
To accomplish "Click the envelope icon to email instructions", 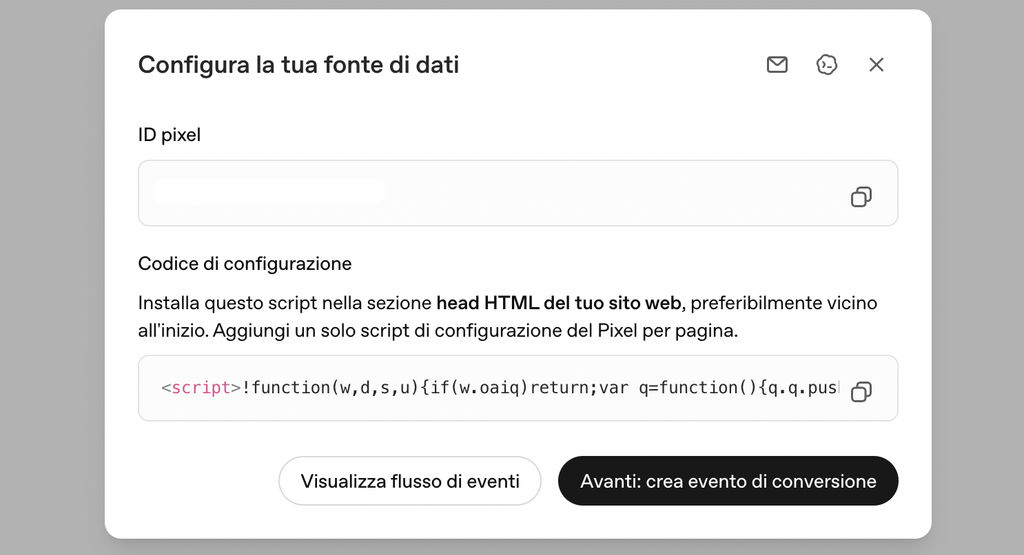I will click(x=777, y=65).
